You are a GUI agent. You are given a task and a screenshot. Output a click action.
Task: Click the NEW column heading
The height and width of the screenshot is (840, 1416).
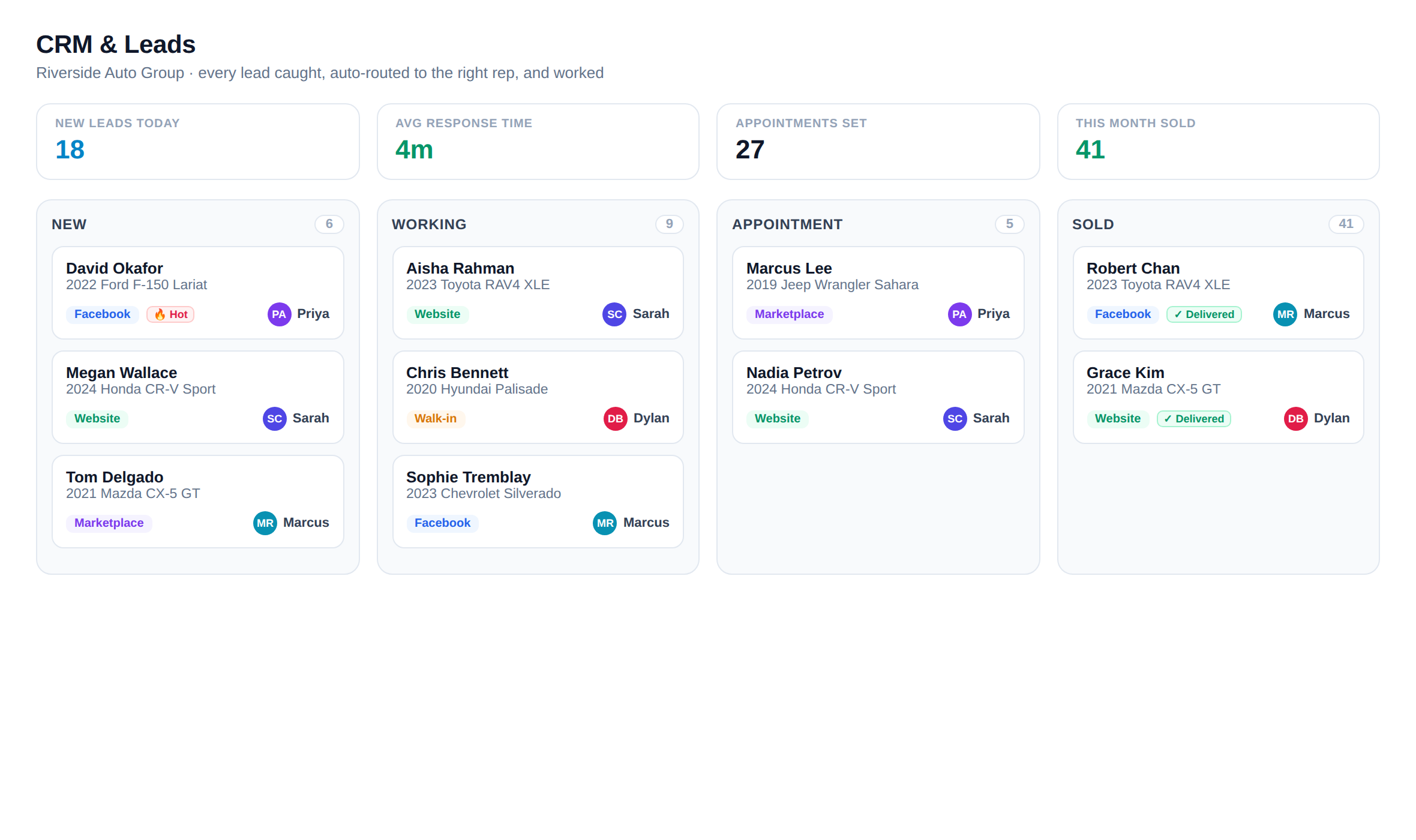click(69, 224)
